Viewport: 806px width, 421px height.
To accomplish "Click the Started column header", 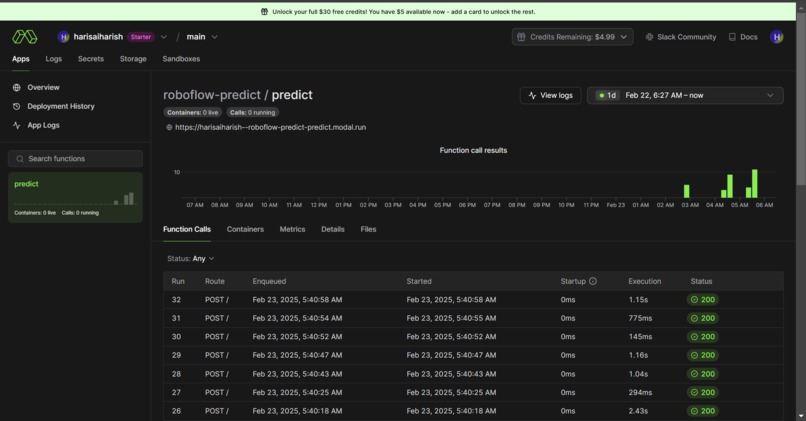I will coord(419,281).
